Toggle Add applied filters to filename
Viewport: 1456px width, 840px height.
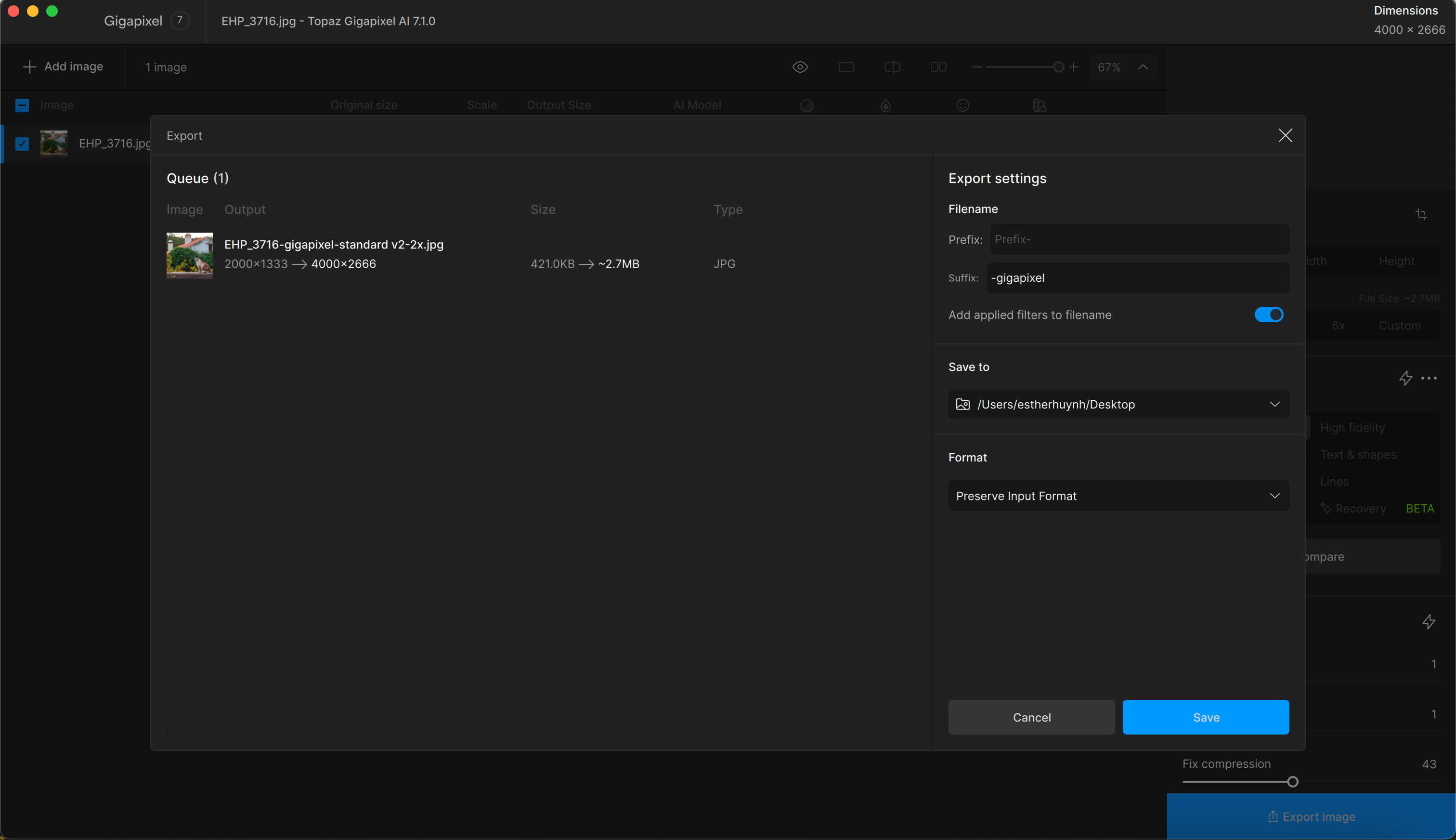(1269, 315)
